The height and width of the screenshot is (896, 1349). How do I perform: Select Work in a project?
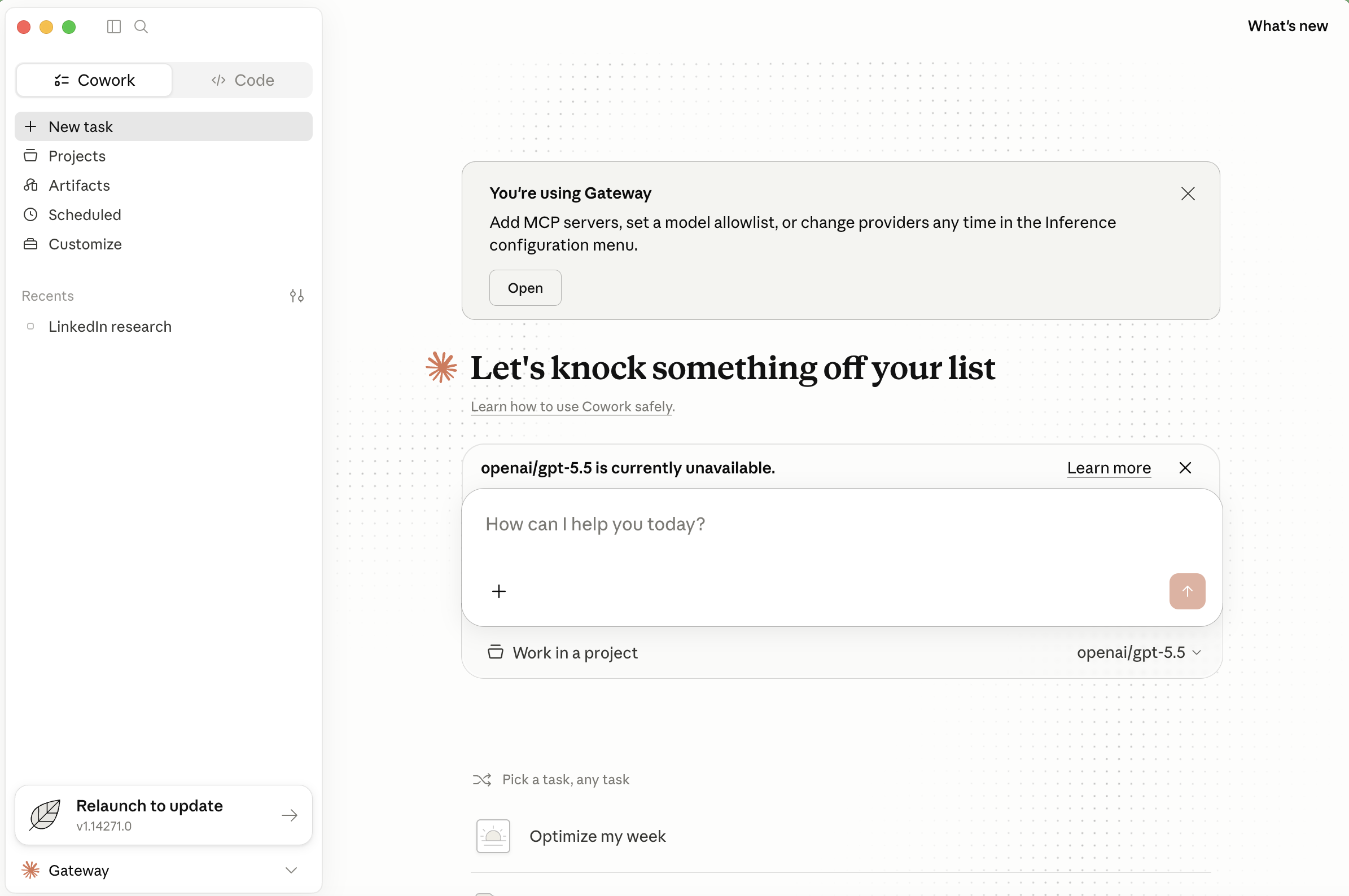coord(563,652)
